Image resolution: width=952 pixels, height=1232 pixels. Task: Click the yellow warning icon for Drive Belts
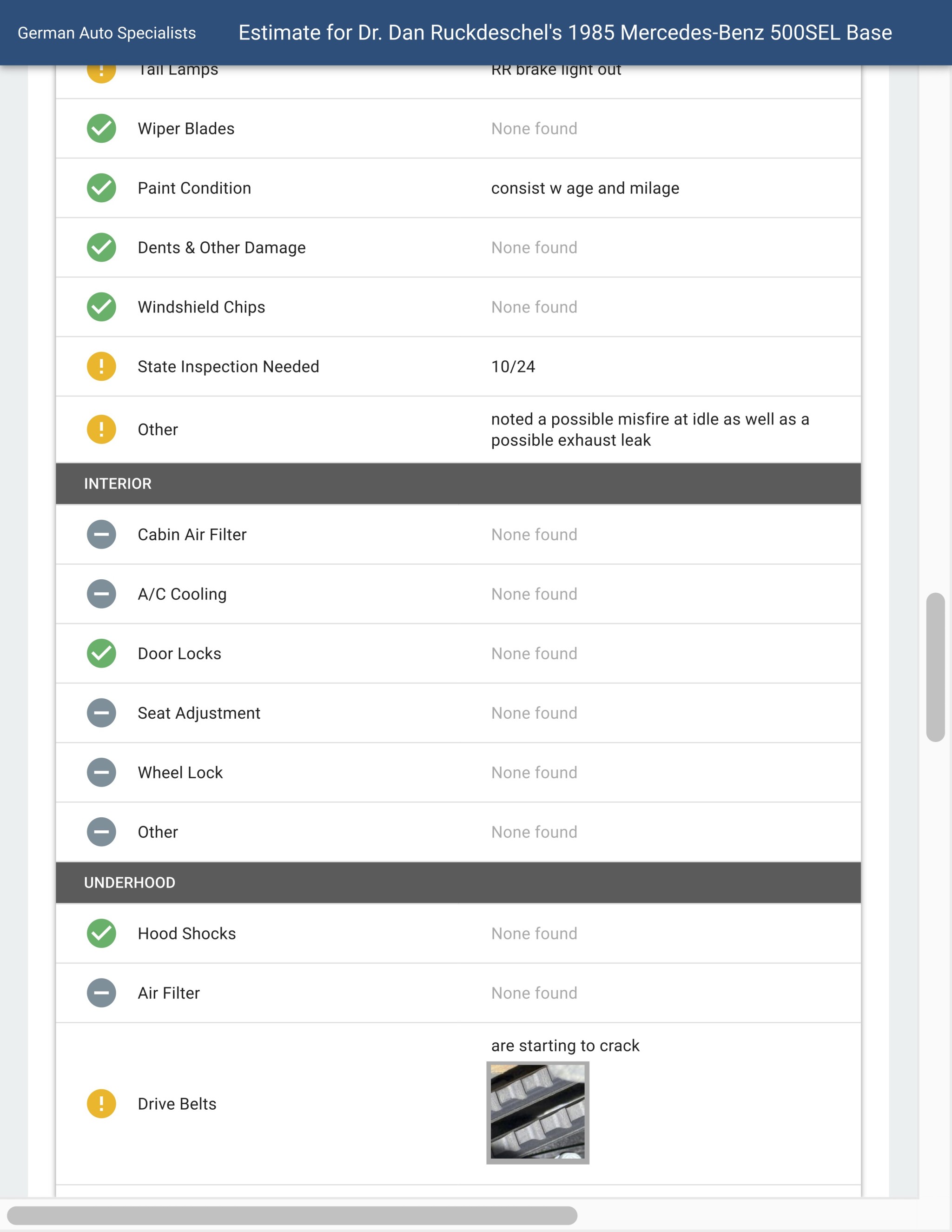[101, 1103]
